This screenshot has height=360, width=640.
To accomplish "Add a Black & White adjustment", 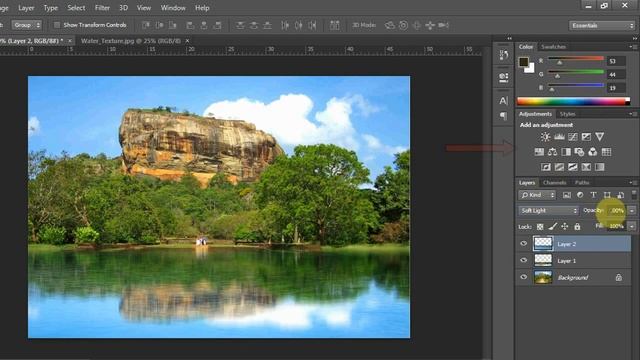I will (x=566, y=152).
